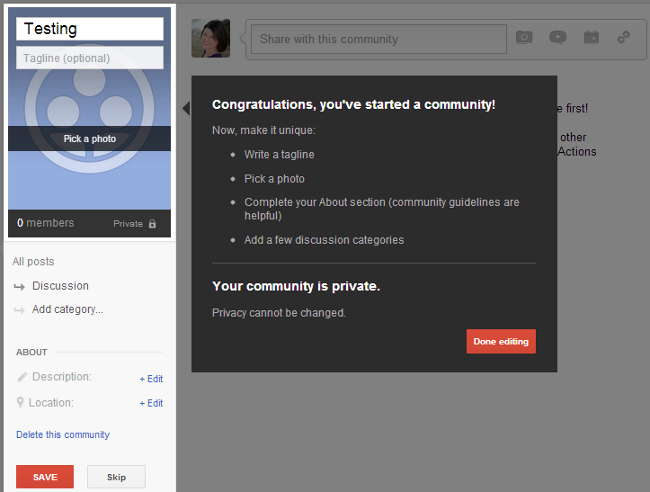
Task: Click the location pin icon
Action: click(x=20, y=402)
